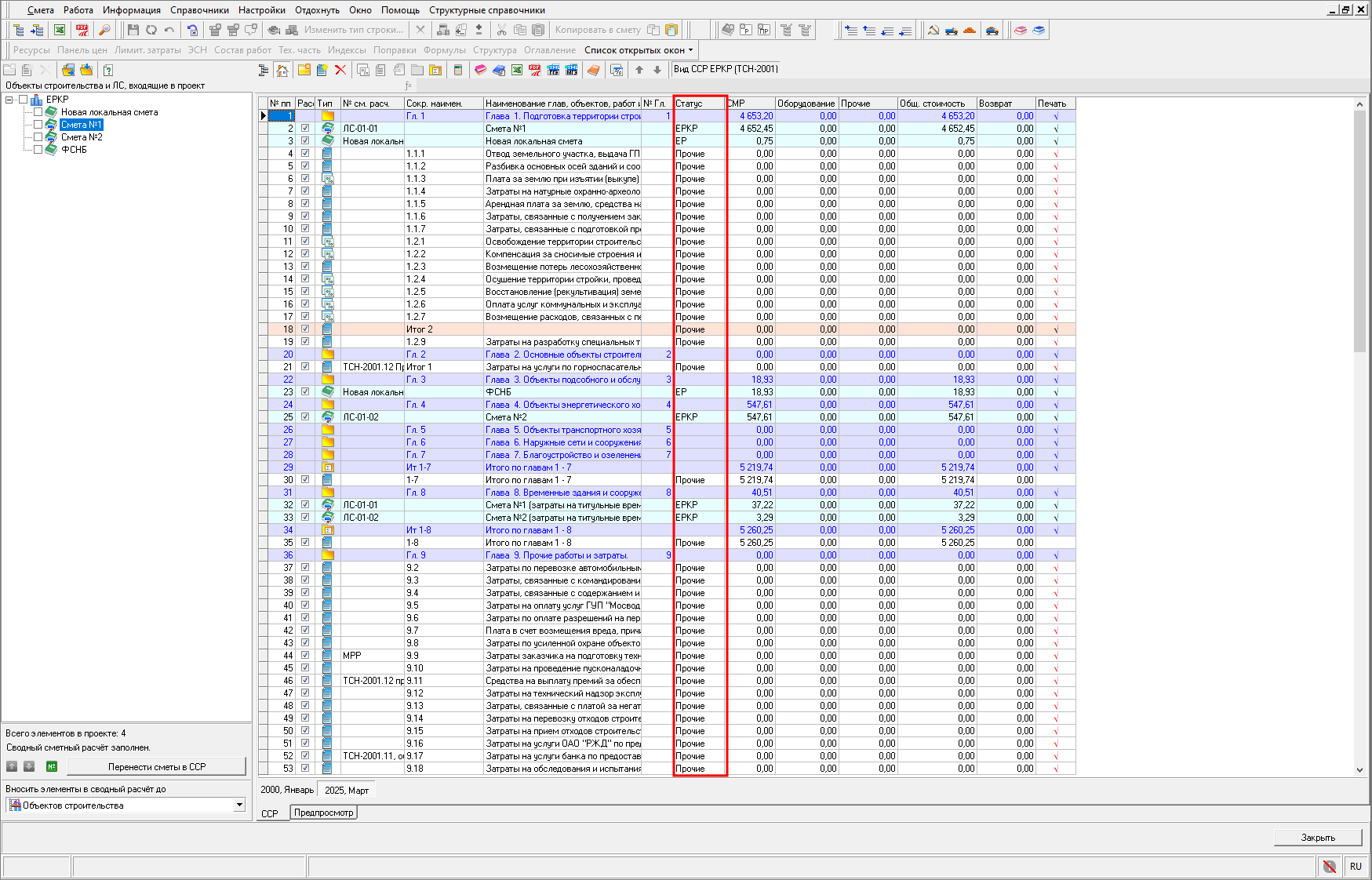Click the 'Перенести сметы в ССР' button
This screenshot has width=1372, height=880.
pos(157,766)
